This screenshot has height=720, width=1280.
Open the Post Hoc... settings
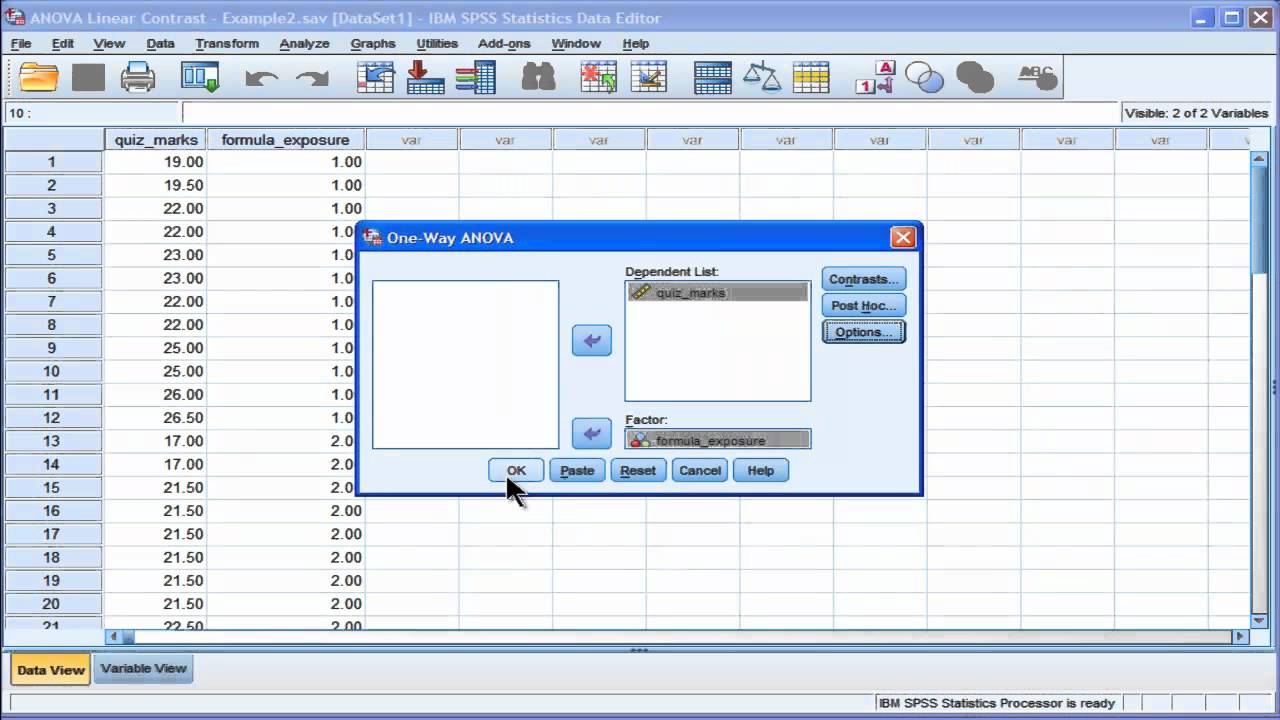tap(864, 306)
